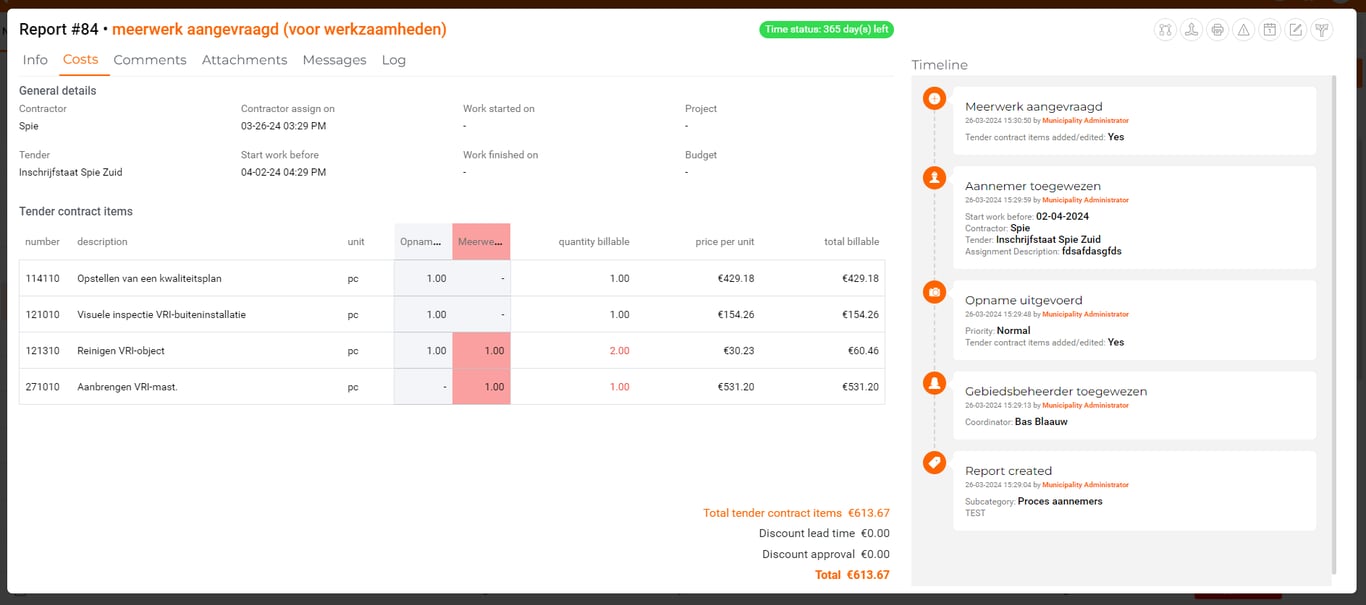The height and width of the screenshot is (605, 1366).
Task: Click the Time status 365 days badge
Action: (x=826, y=29)
